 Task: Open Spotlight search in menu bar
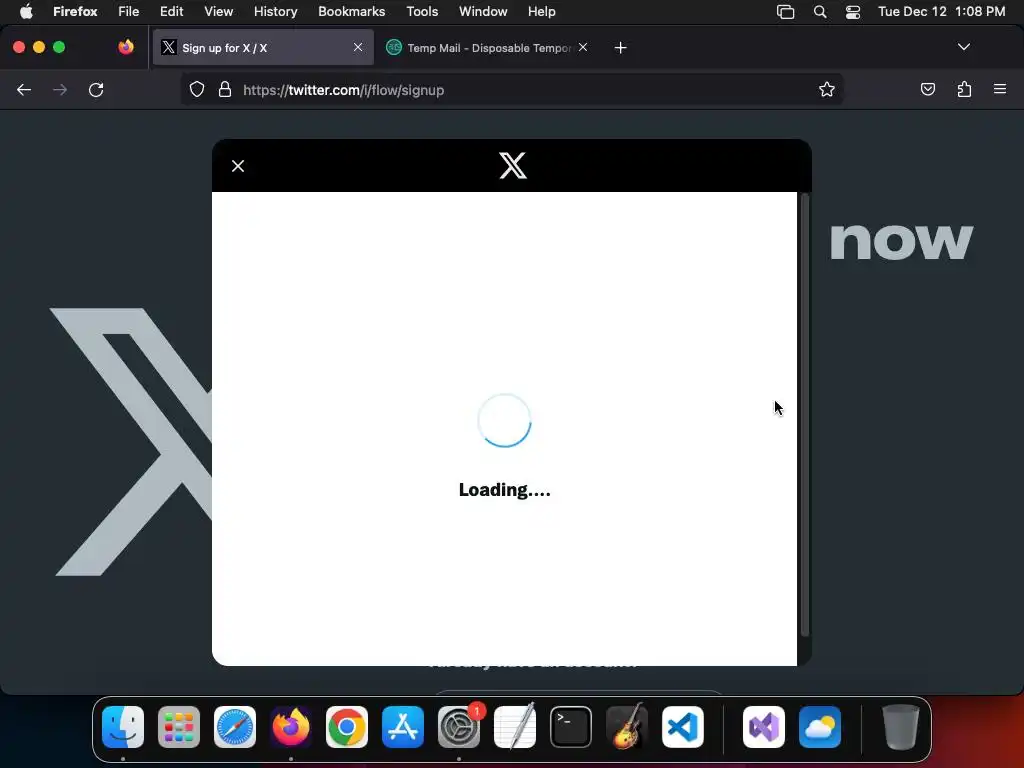[820, 12]
